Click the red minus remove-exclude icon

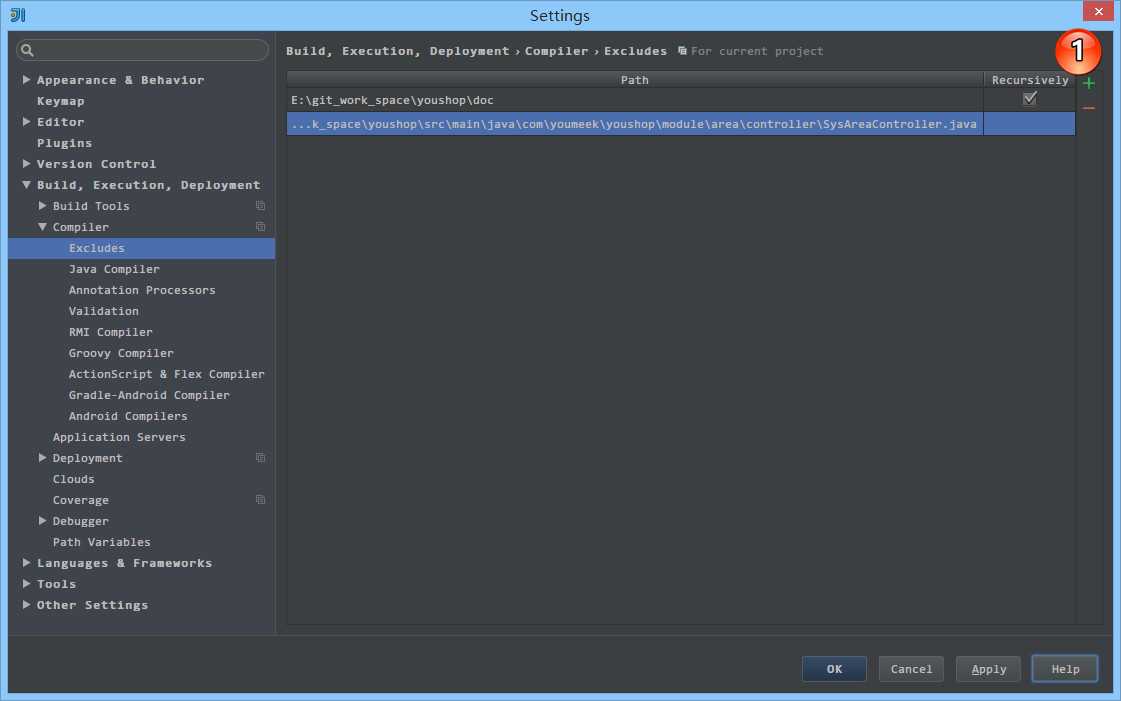(1088, 108)
